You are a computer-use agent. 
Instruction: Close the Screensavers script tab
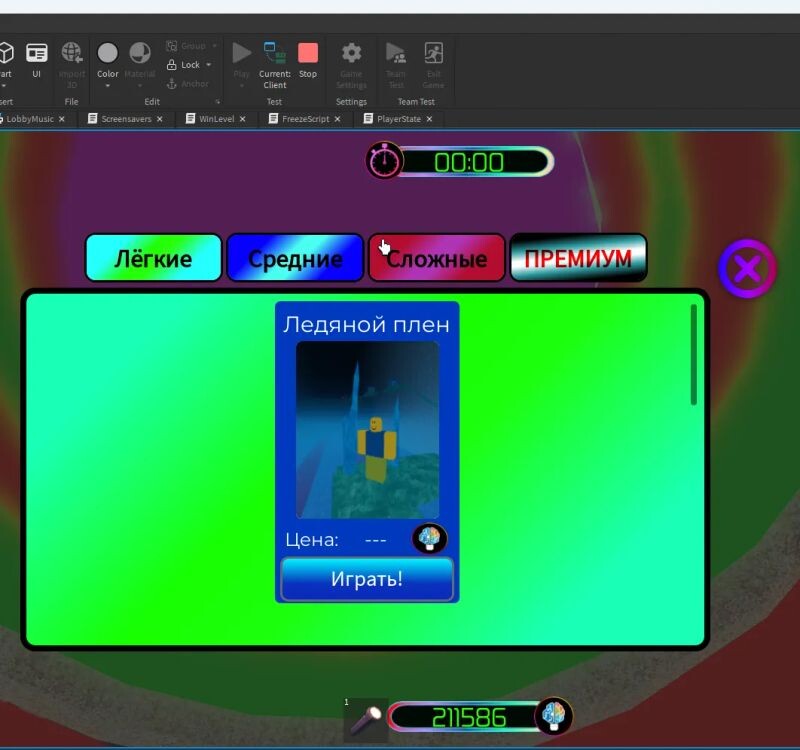(x=159, y=119)
